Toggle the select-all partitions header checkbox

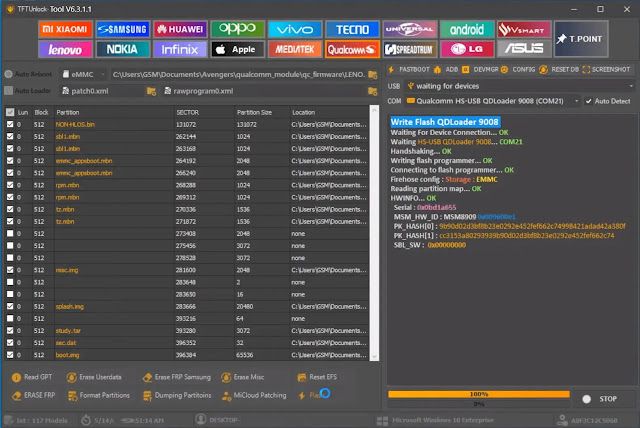click(x=10, y=112)
